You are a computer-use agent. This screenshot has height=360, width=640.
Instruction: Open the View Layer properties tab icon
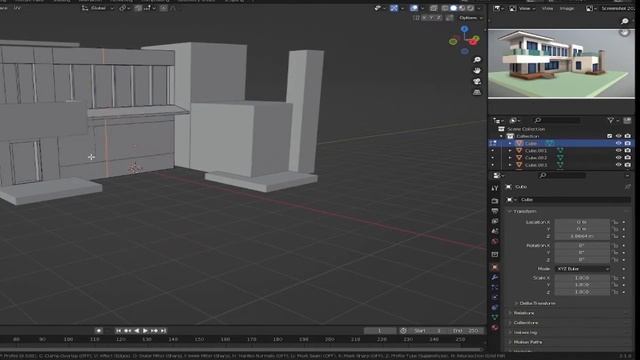click(495, 221)
